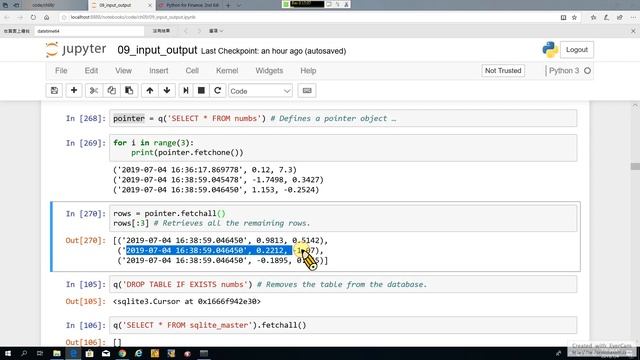
Task: Click browser back arrow
Action: [7, 18]
